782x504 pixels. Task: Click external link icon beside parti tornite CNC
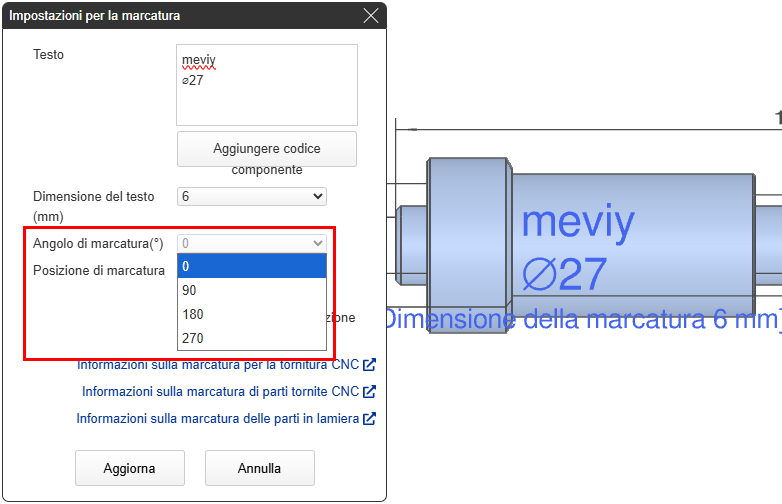click(369, 392)
